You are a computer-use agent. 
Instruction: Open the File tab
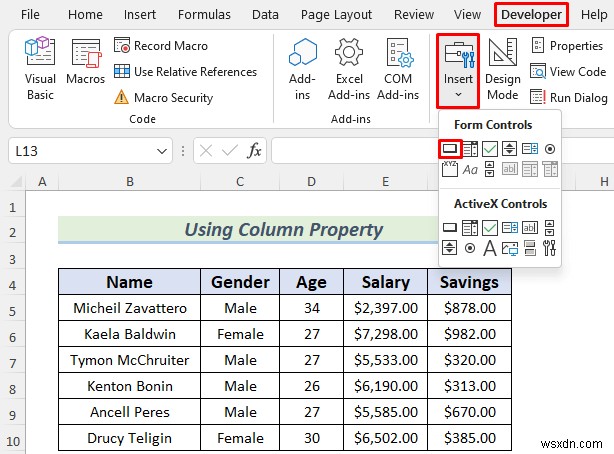click(30, 14)
